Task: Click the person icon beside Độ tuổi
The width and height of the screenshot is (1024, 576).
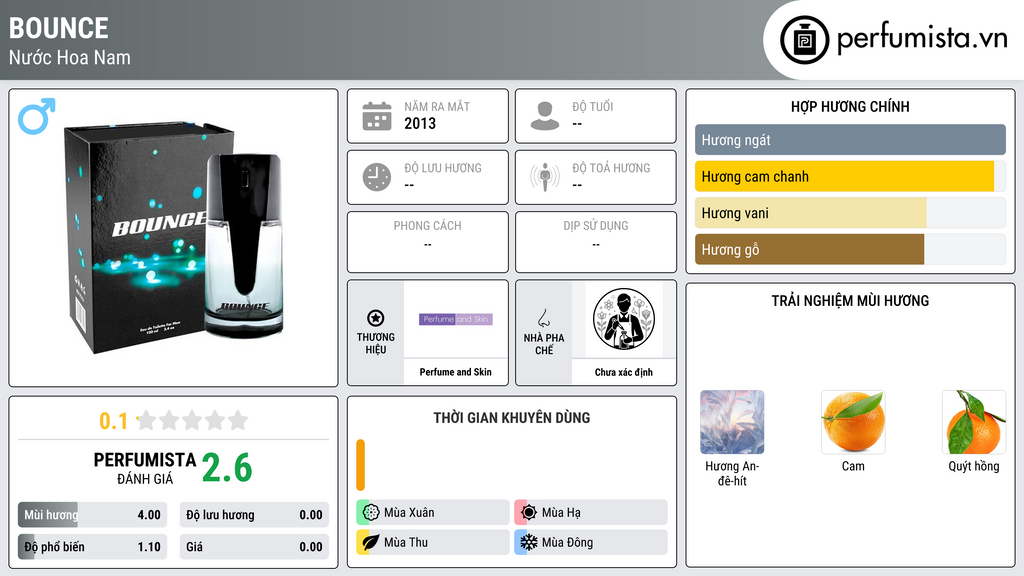Action: click(545, 116)
